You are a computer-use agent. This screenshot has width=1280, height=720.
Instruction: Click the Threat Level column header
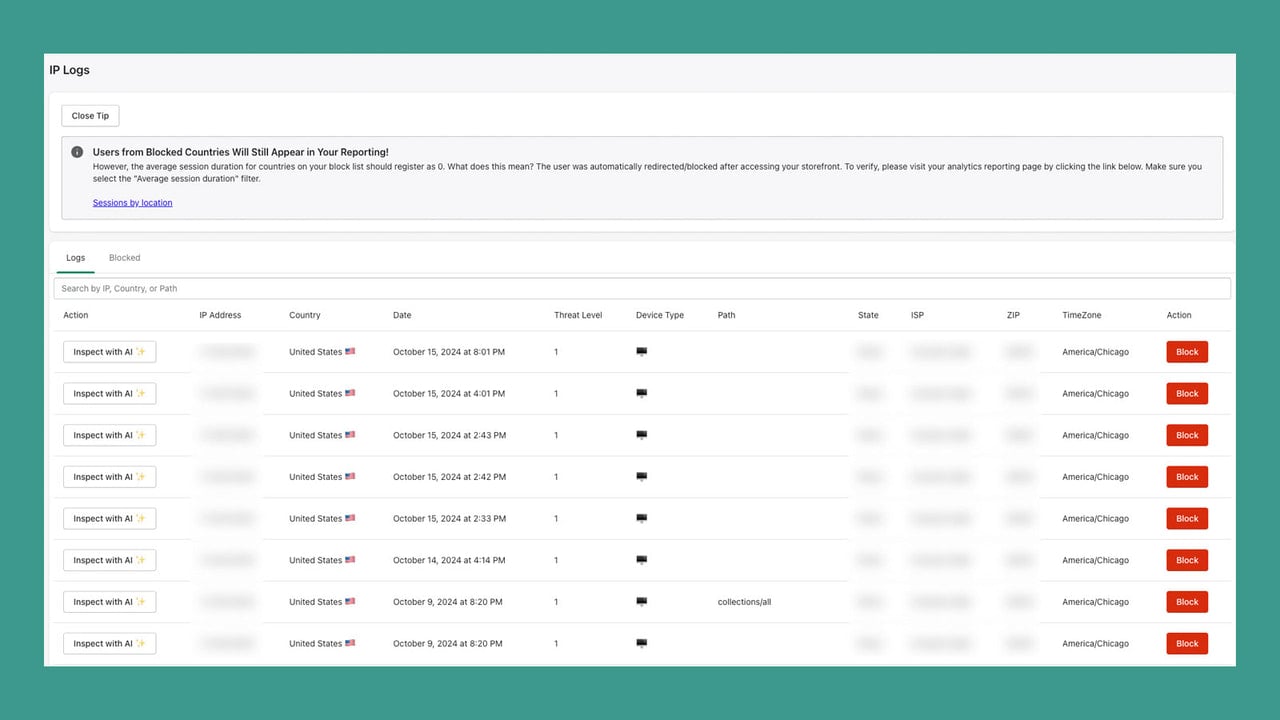click(x=578, y=315)
